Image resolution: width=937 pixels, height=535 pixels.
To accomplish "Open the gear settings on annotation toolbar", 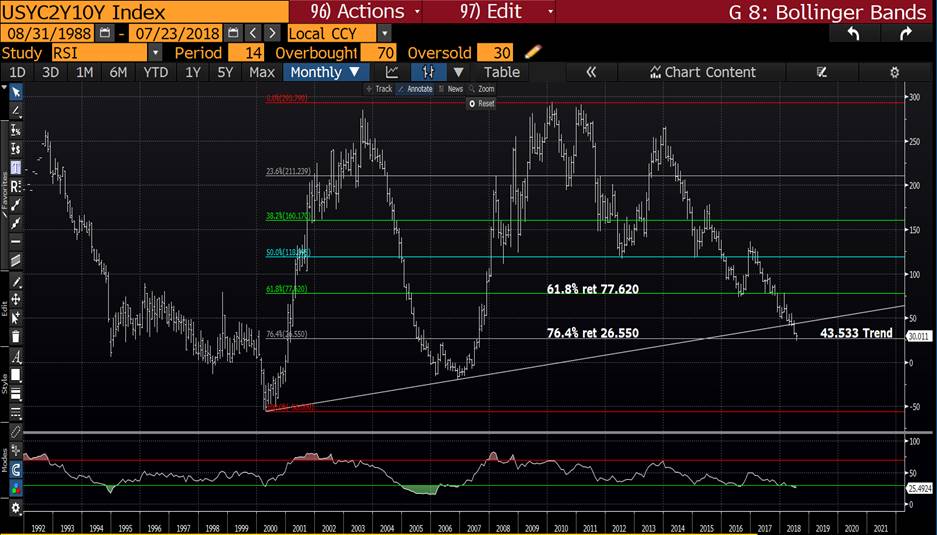I will 16,508.
